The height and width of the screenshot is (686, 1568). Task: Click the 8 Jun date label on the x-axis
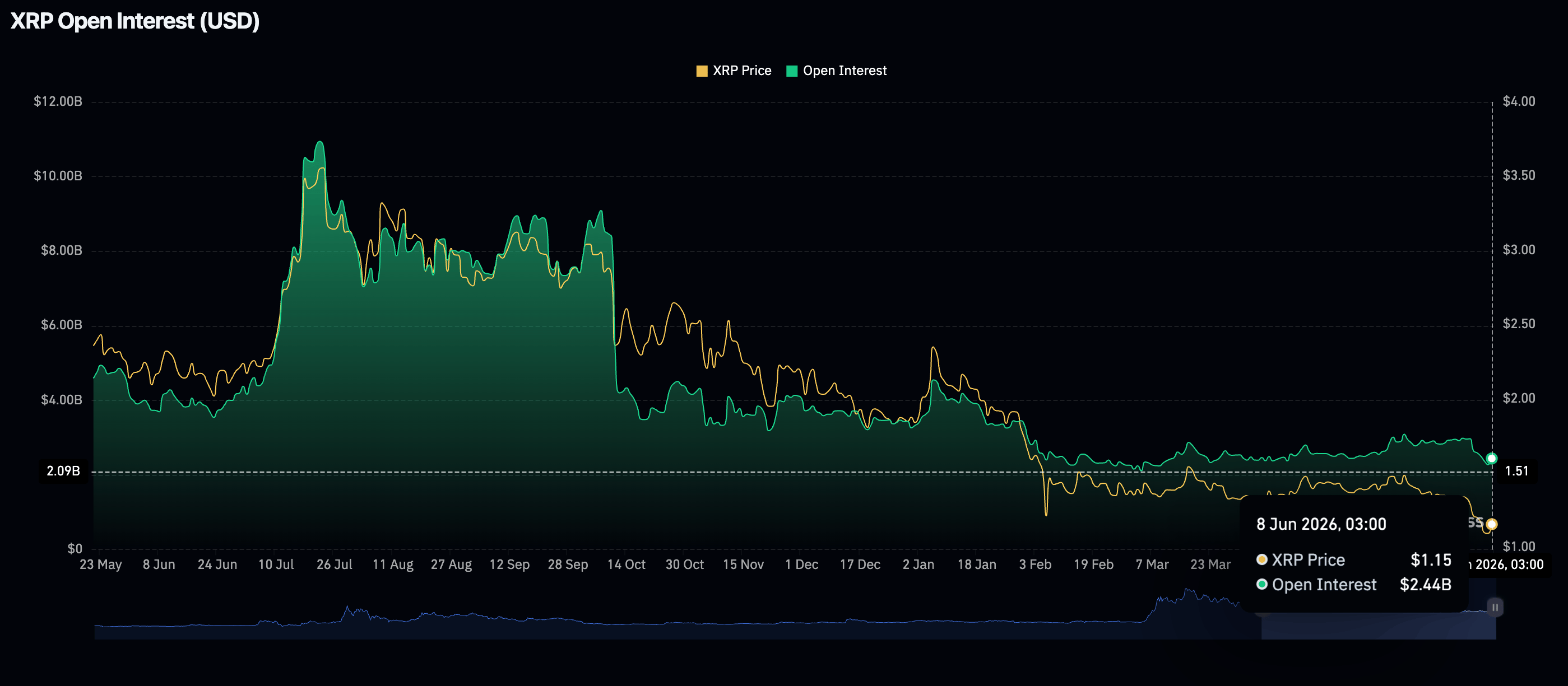click(x=159, y=565)
